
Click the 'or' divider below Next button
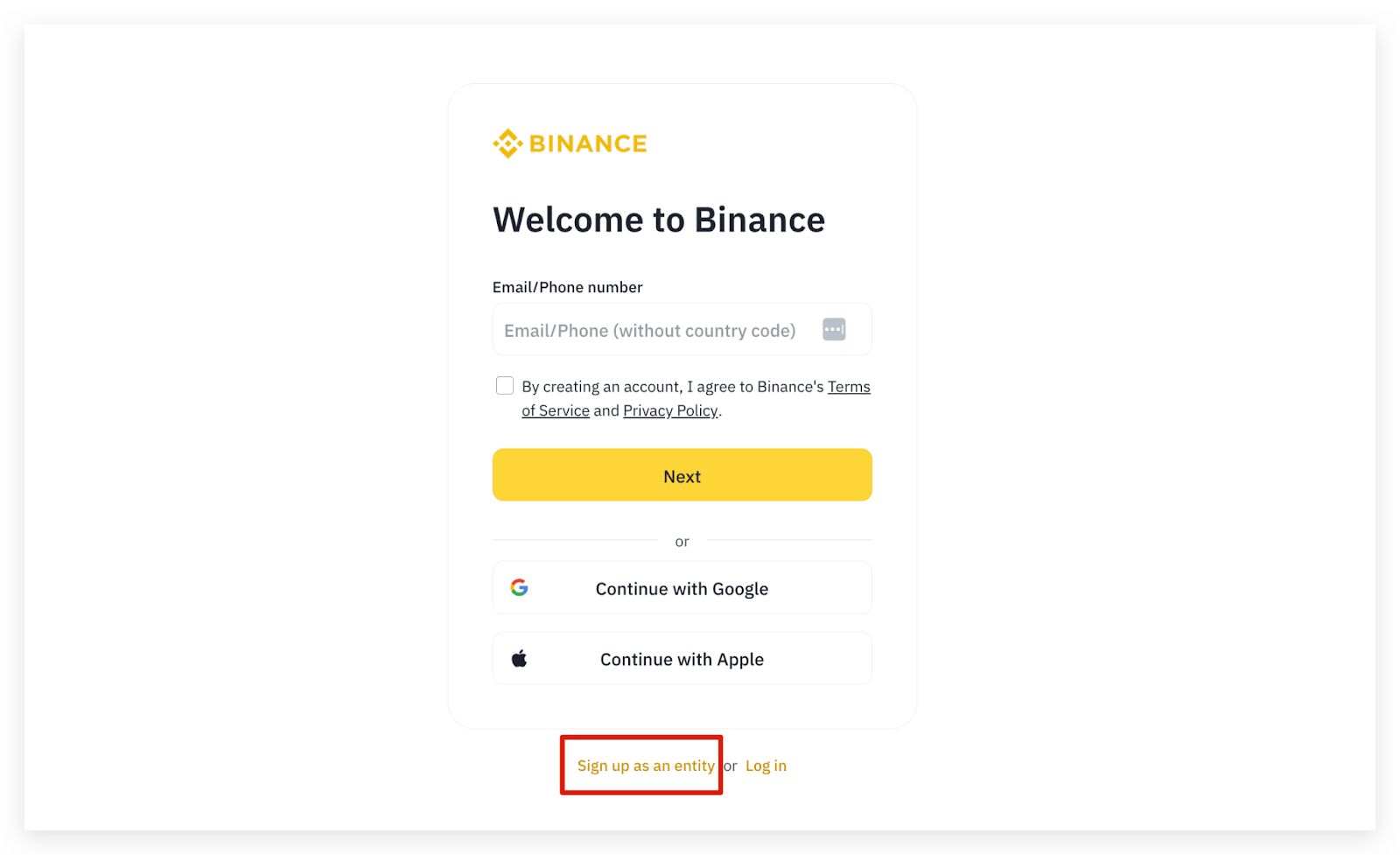682,542
